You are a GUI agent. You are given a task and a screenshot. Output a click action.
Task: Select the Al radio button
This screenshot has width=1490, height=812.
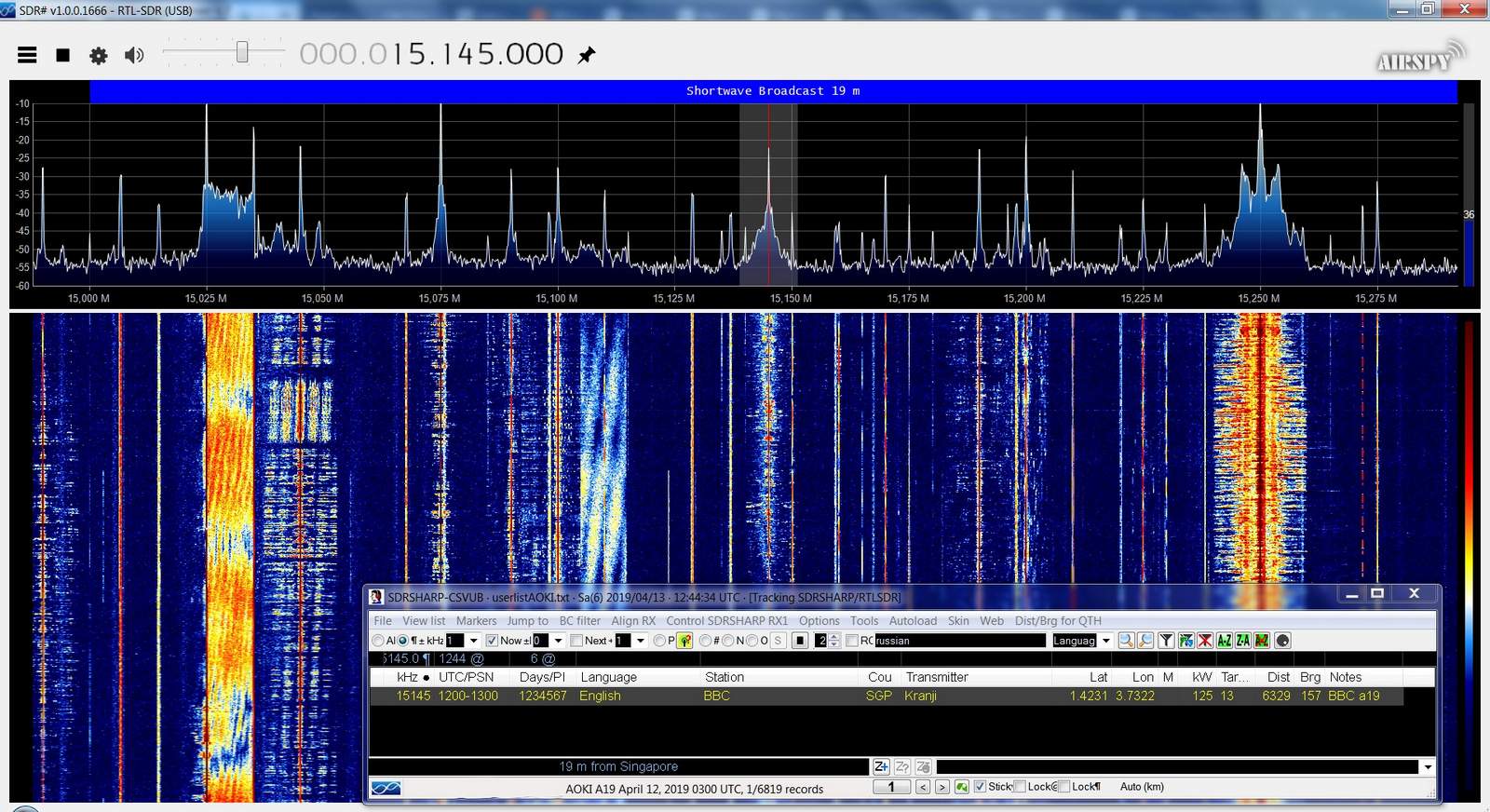point(378,641)
